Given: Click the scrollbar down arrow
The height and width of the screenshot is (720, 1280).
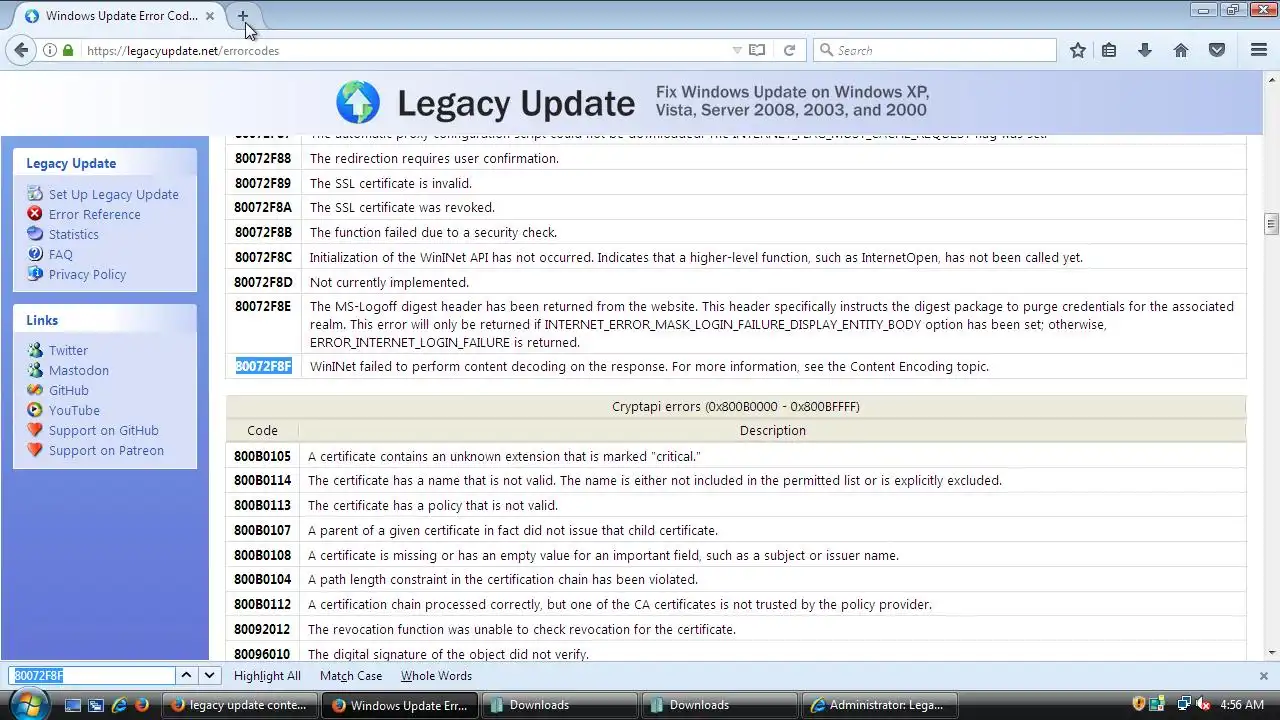Looking at the screenshot, I should point(1271,653).
